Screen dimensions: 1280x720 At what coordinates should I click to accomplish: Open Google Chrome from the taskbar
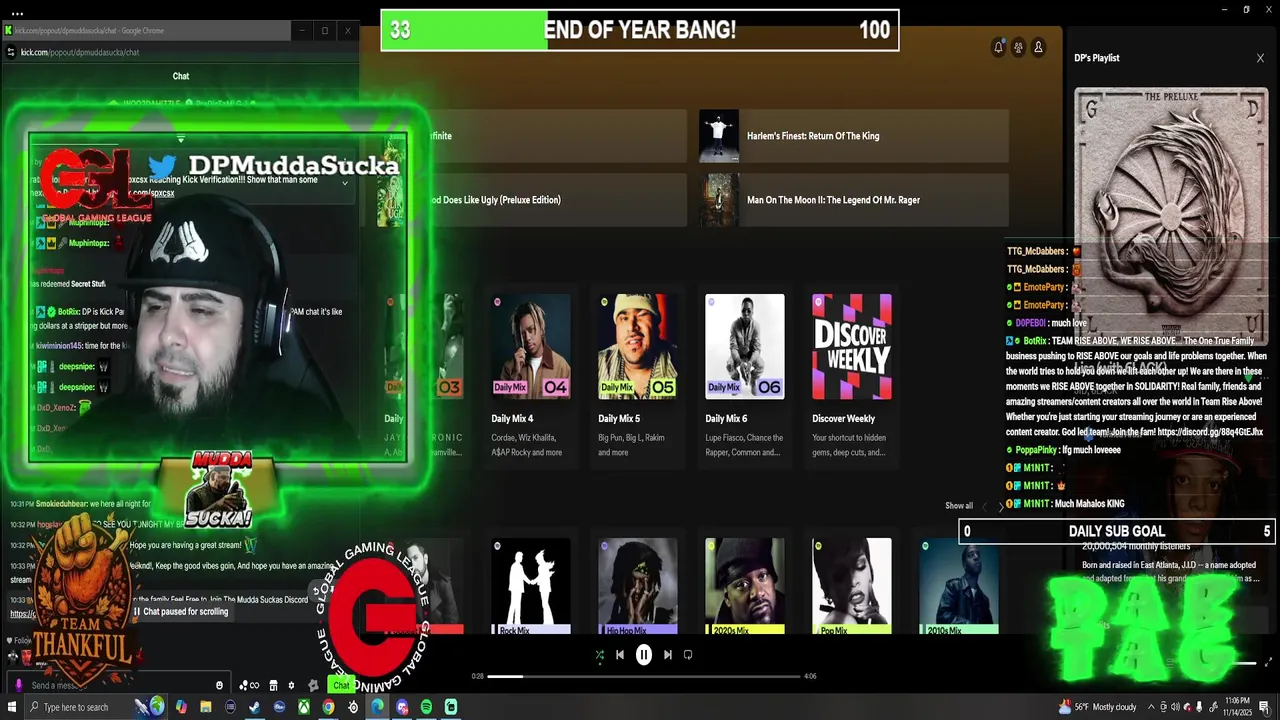[x=328, y=707]
